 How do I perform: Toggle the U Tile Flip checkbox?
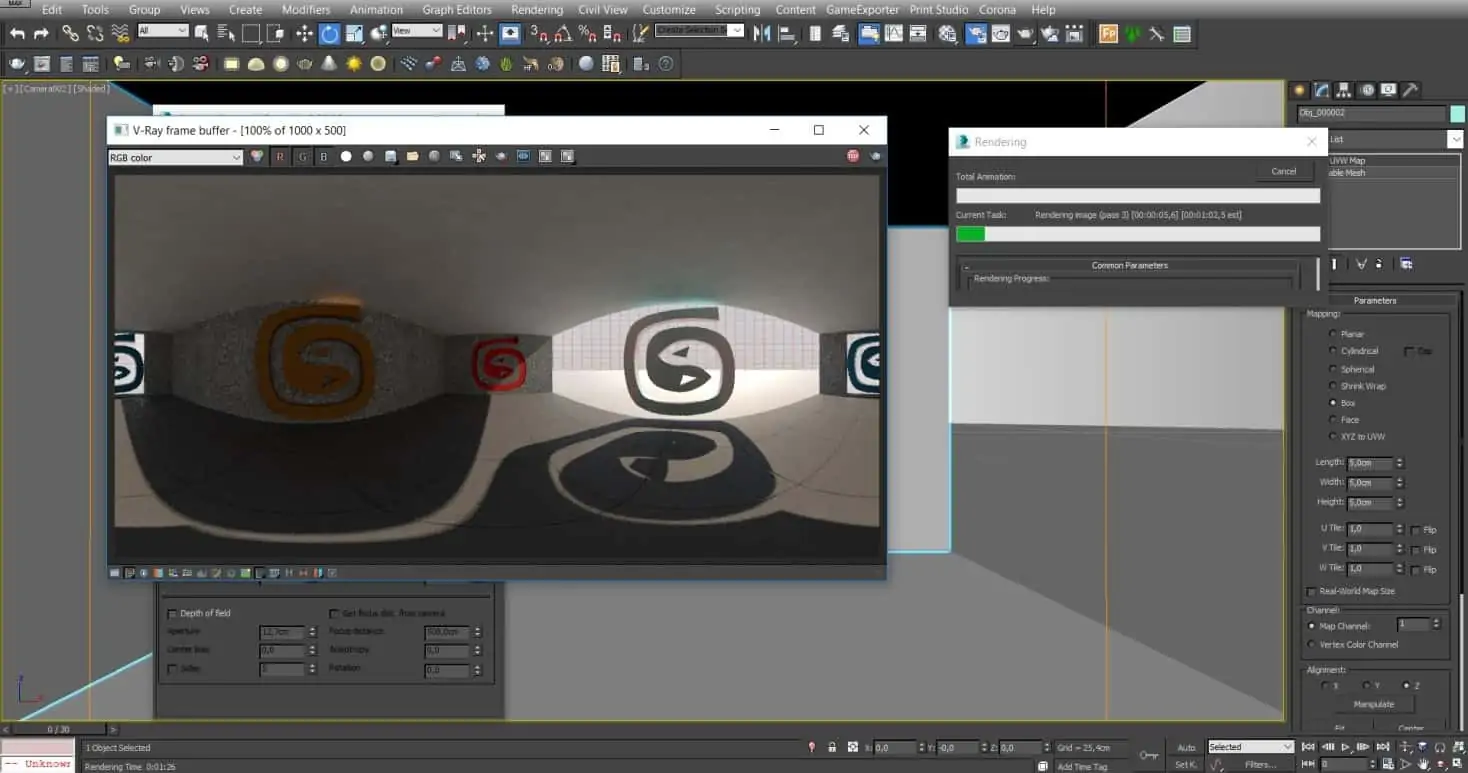click(x=1415, y=529)
